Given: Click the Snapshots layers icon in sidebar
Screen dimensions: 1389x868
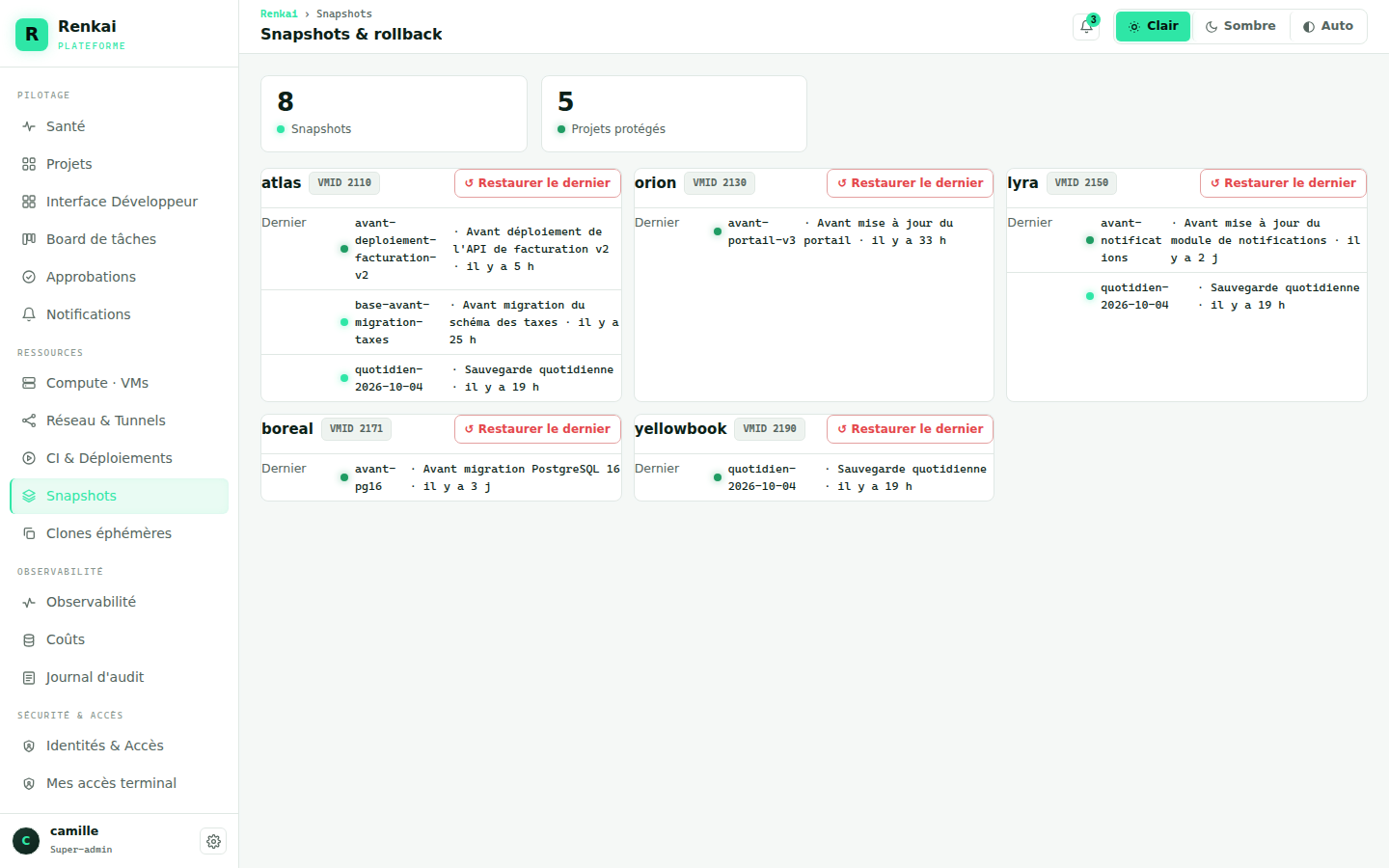Looking at the screenshot, I should coord(29,496).
